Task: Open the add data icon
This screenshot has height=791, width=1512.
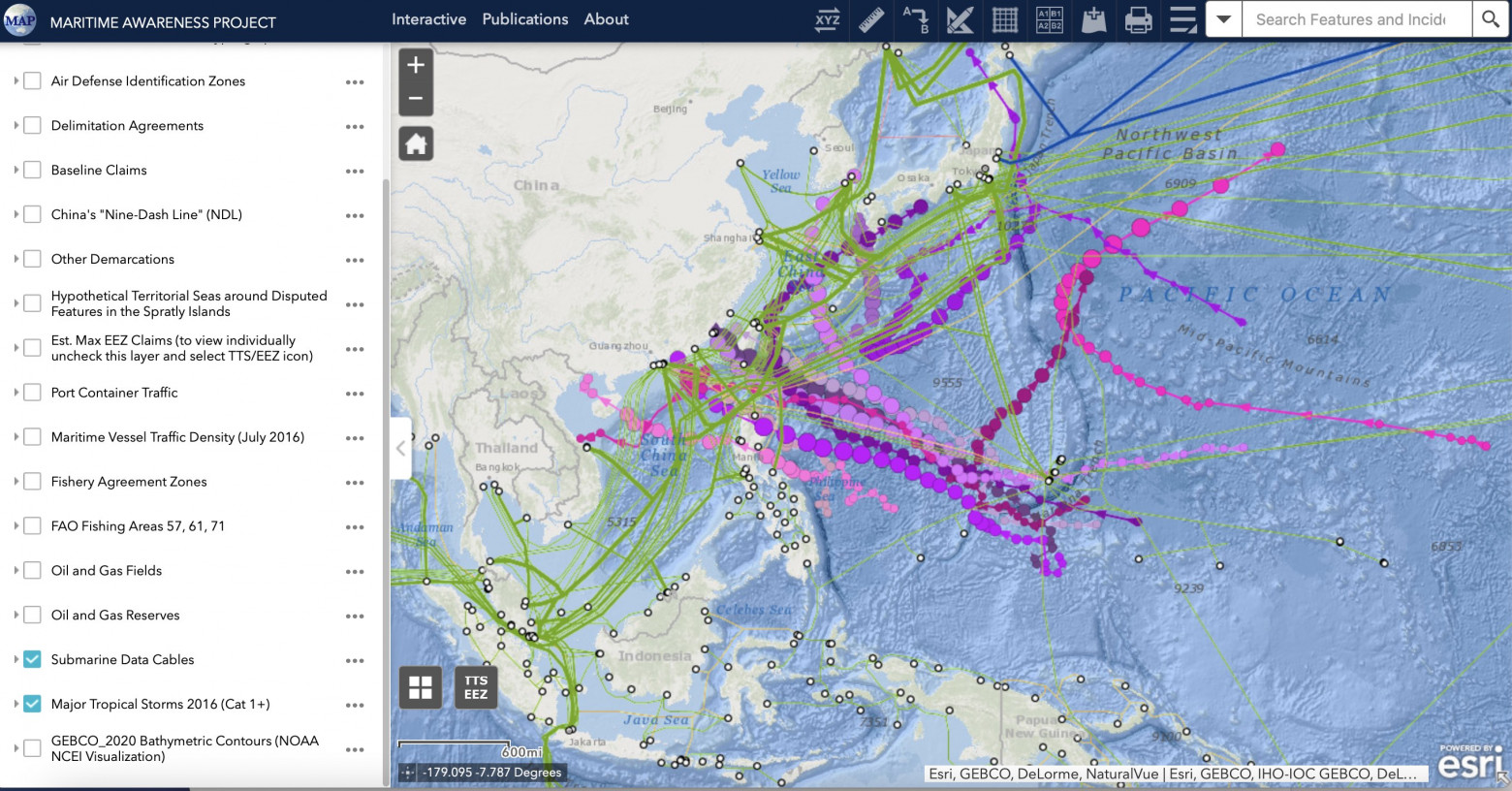Action: (1094, 19)
